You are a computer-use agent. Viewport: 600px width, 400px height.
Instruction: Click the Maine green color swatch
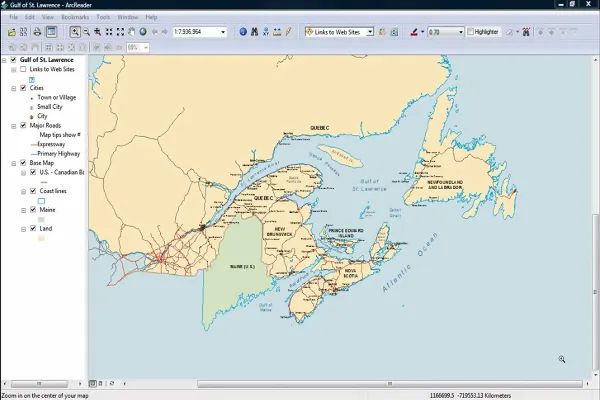pos(41,219)
